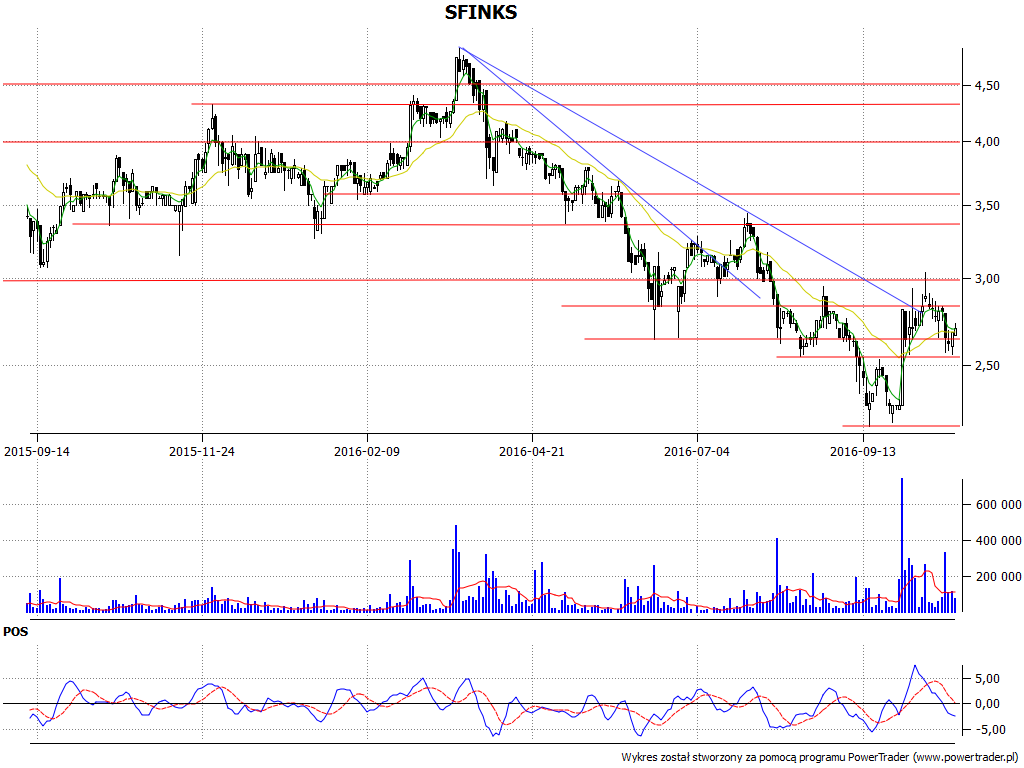This screenshot has width=1024, height=768.
Task: Select the 2016-07-04 date label
Action: (x=697, y=451)
